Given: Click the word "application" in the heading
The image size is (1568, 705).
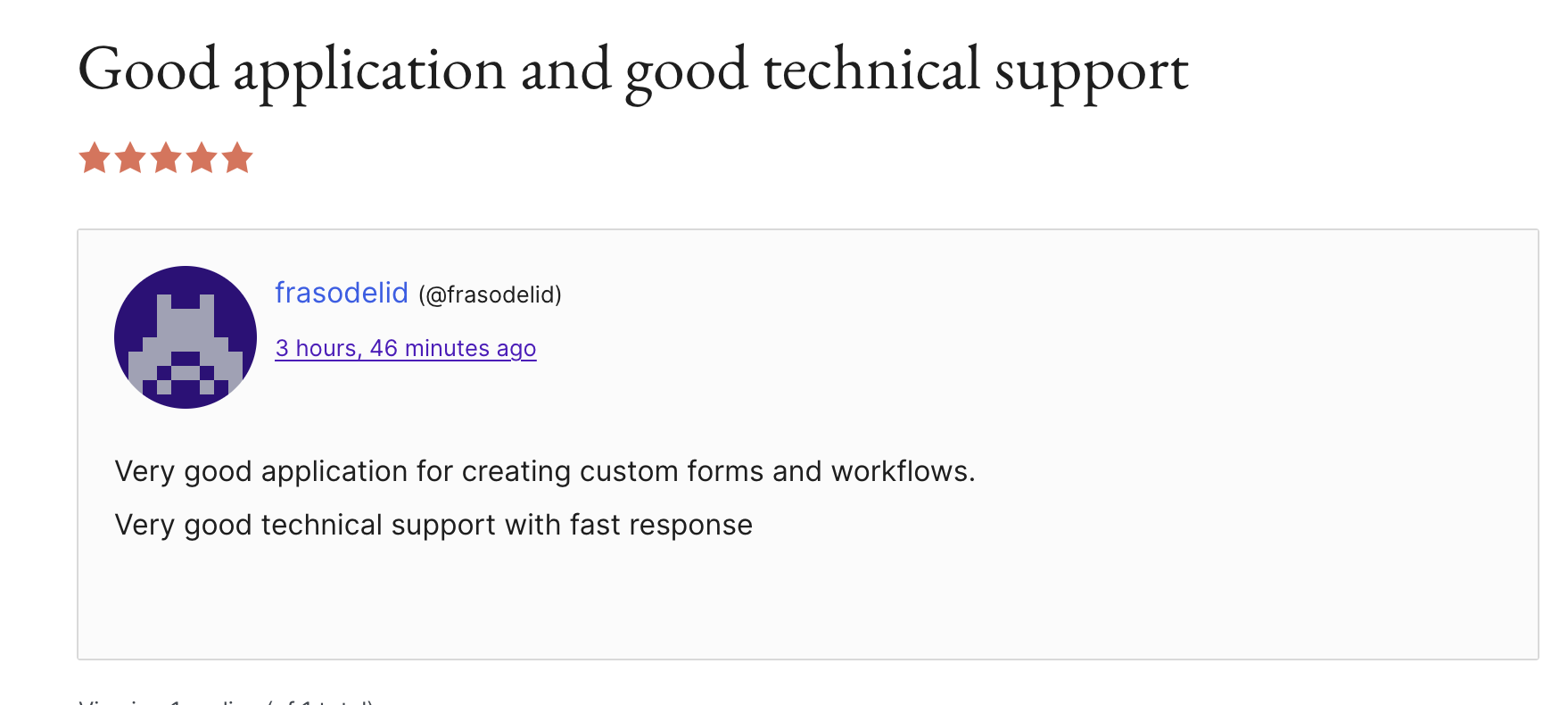Looking at the screenshot, I should pos(369,70).
